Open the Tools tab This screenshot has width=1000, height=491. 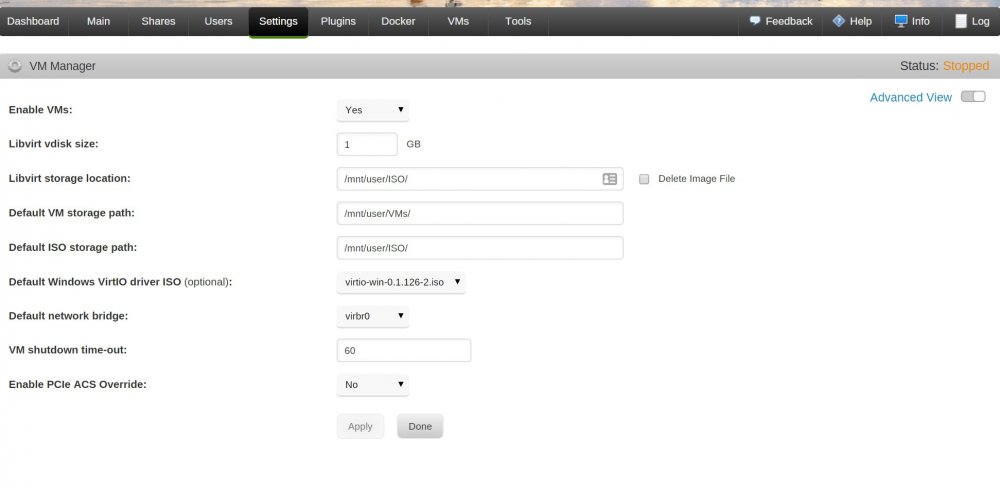tap(518, 21)
